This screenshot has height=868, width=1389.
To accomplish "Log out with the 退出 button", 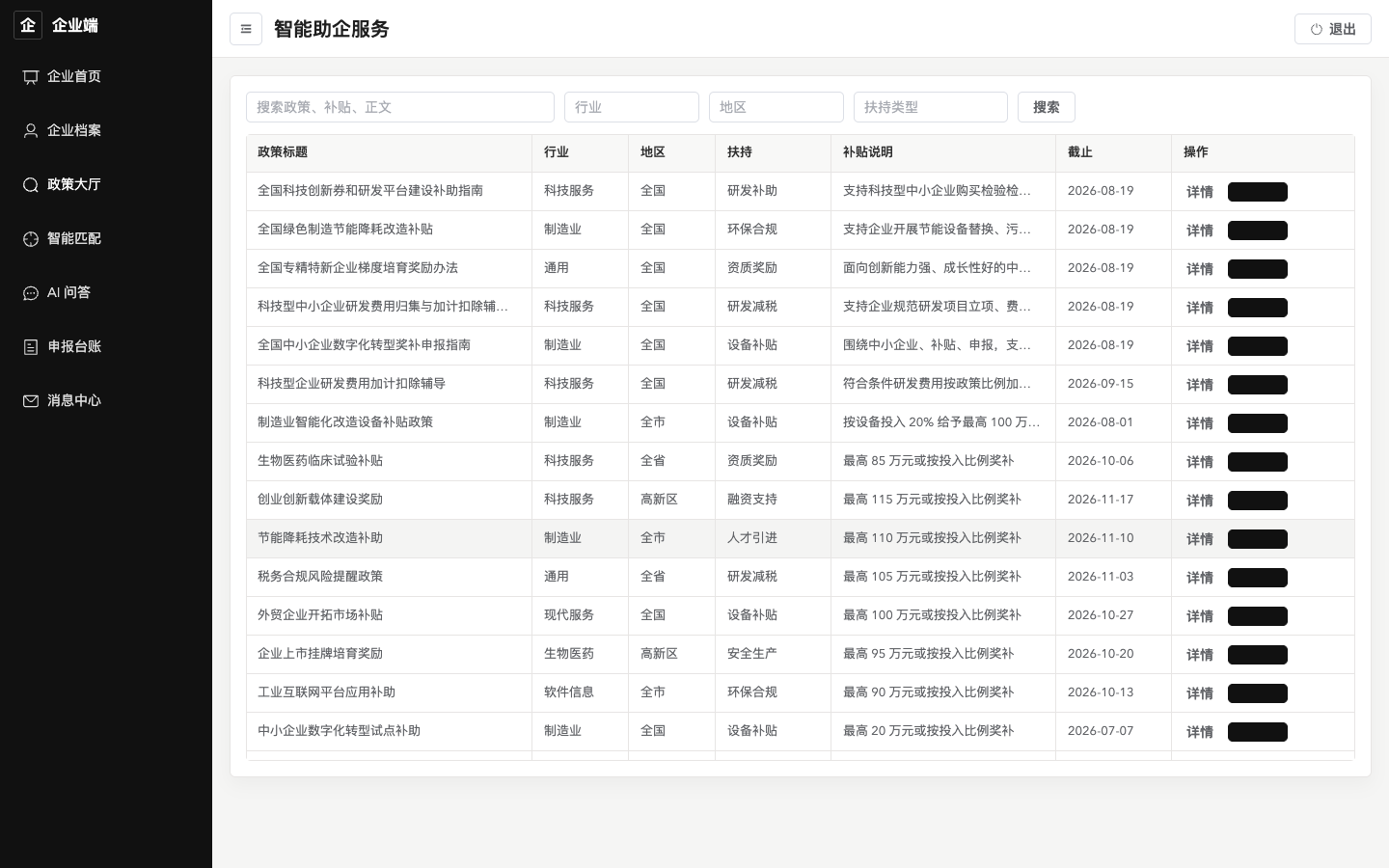I will (x=1333, y=29).
